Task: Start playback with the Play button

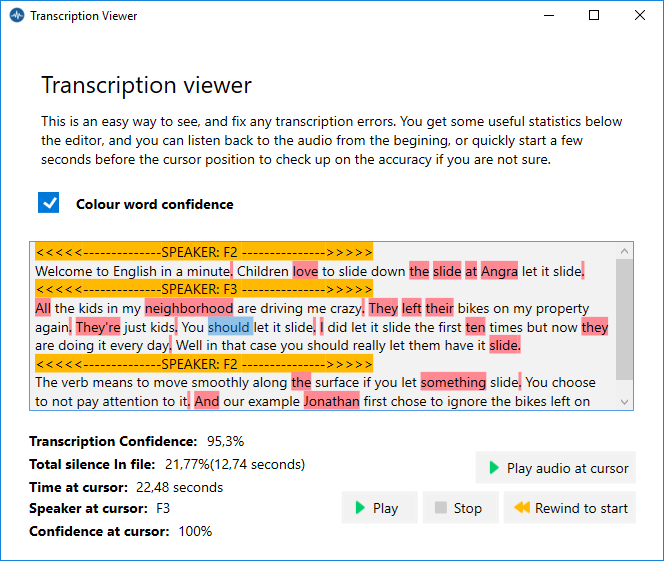Action: [x=379, y=507]
